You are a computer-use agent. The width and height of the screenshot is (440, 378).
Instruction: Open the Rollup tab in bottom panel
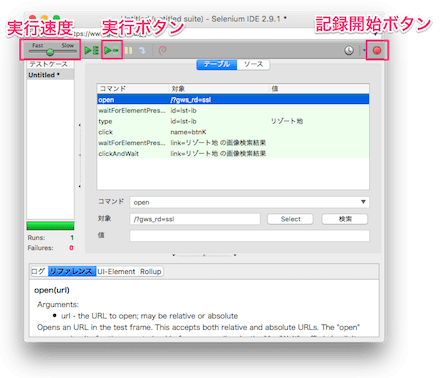[x=151, y=271]
